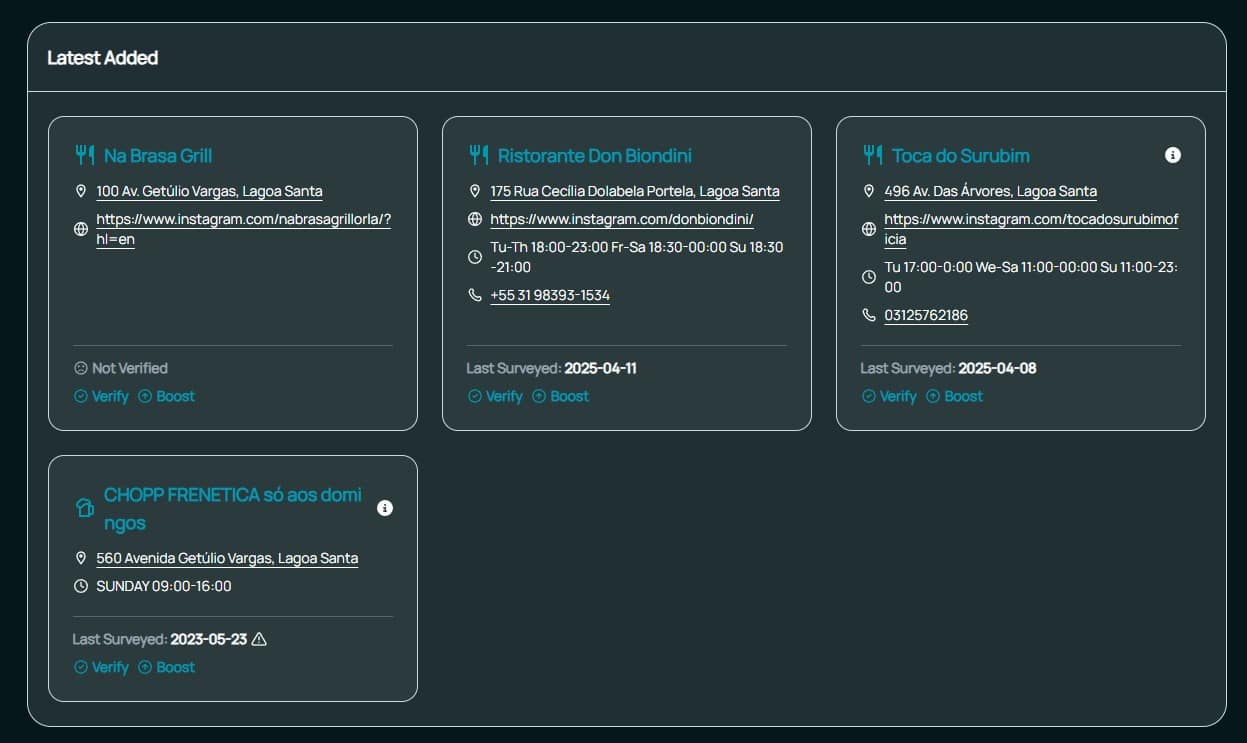Click the Not Verified status text
The height and width of the screenshot is (743, 1247).
tap(130, 368)
